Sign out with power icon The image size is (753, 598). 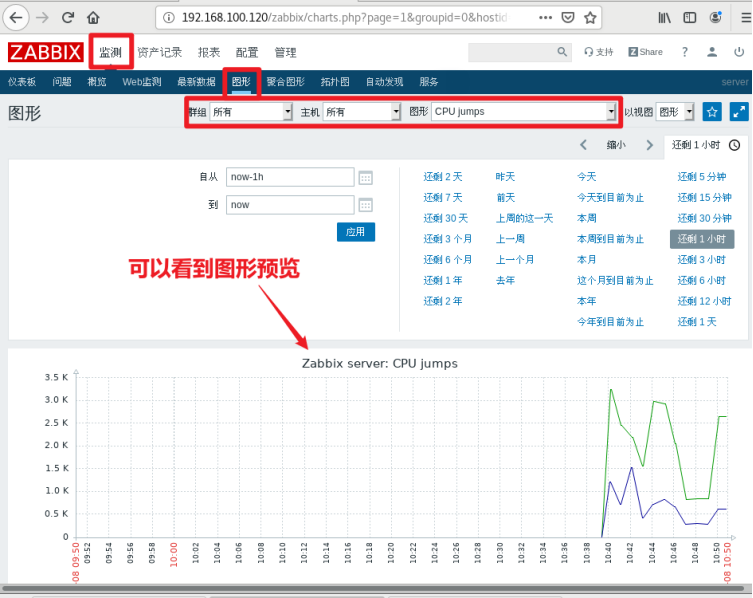739,52
